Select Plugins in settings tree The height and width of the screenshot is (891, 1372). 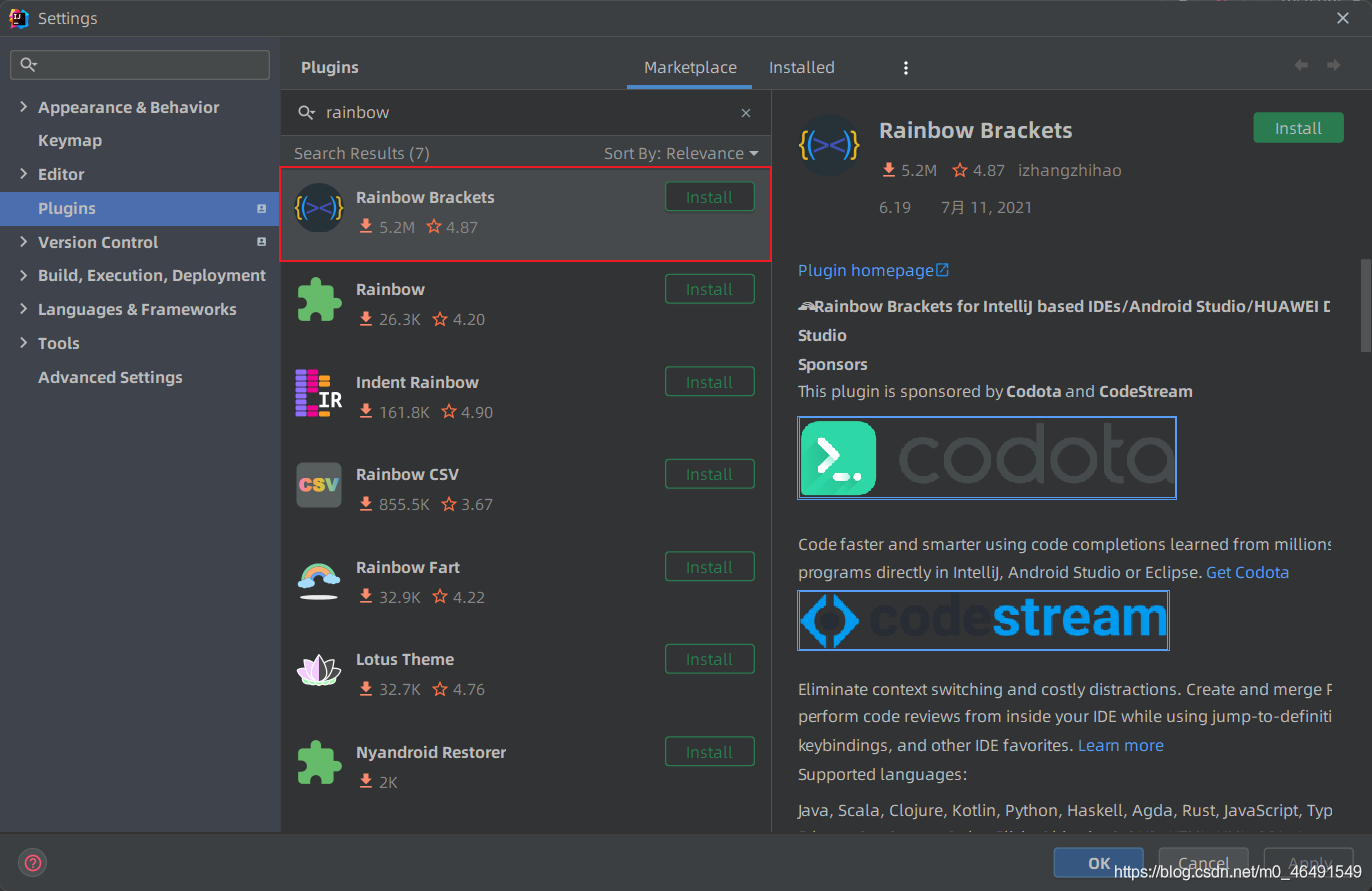[140, 208]
